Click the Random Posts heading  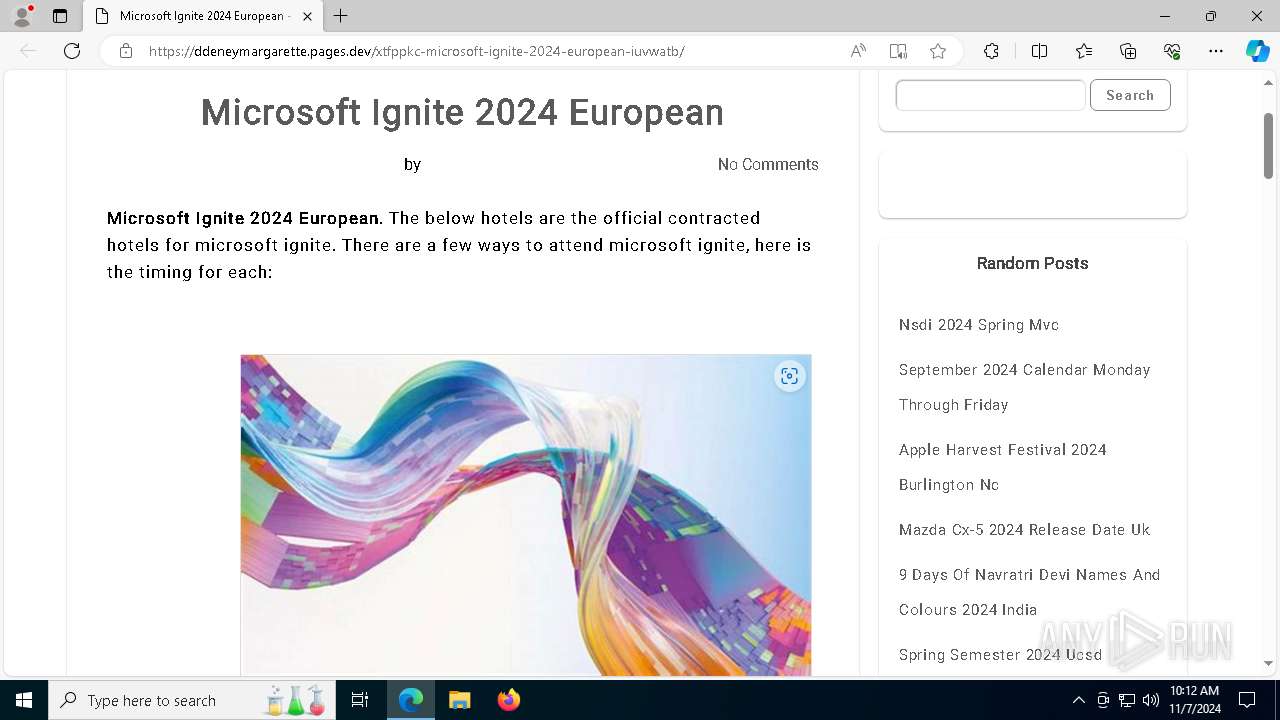click(1032, 263)
